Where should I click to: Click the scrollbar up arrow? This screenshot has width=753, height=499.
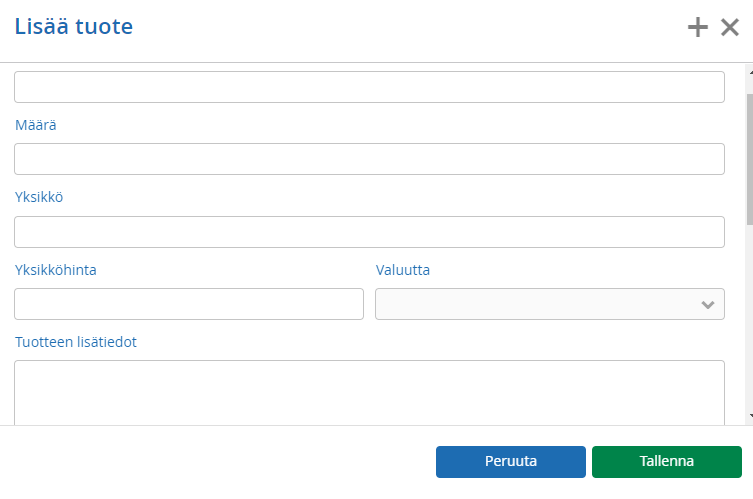(750, 73)
